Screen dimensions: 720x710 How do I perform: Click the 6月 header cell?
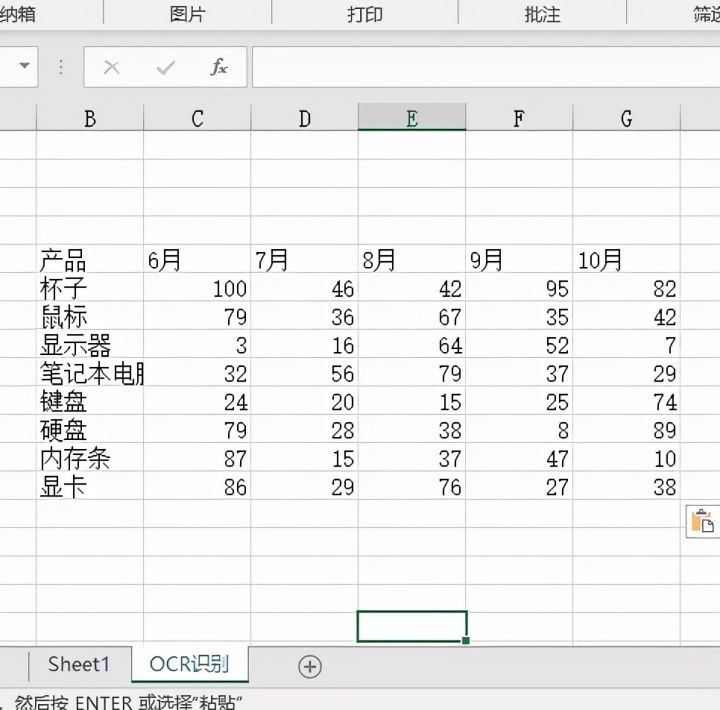197,259
